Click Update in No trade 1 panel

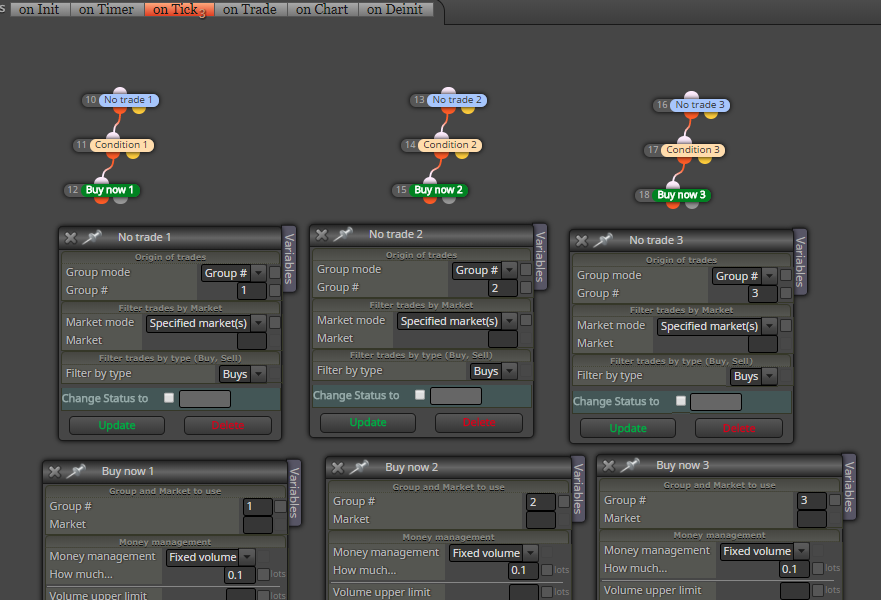click(117, 425)
